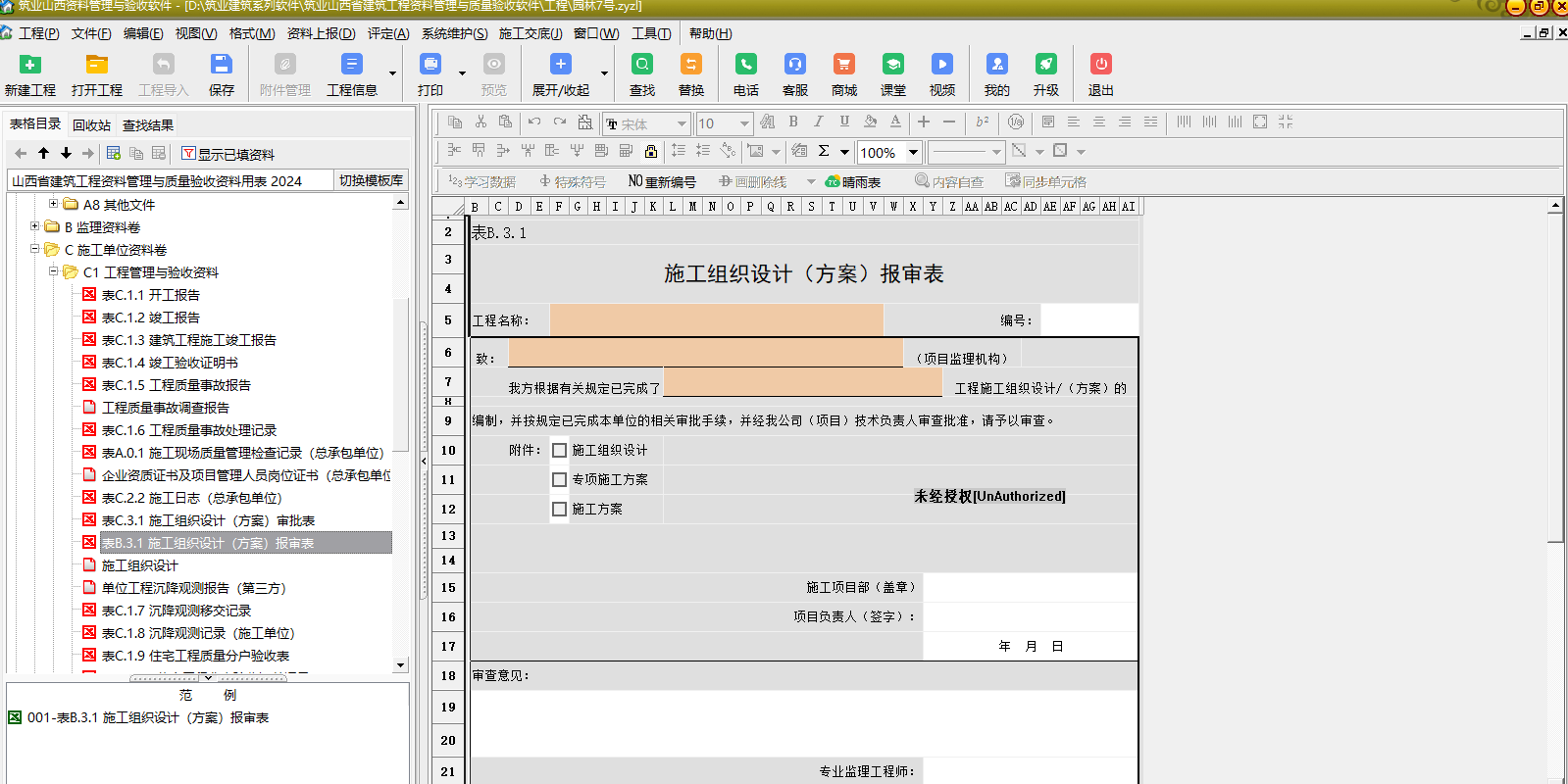Click the 切换模板库 button
1568x784 pixels.
[371, 180]
